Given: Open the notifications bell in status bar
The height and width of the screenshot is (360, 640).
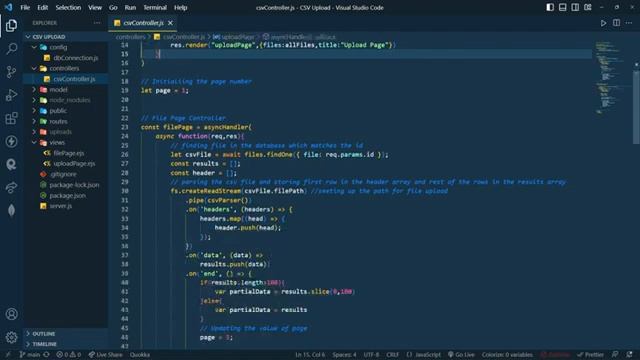Looking at the screenshot, I should pyautogui.click(x=629, y=355).
